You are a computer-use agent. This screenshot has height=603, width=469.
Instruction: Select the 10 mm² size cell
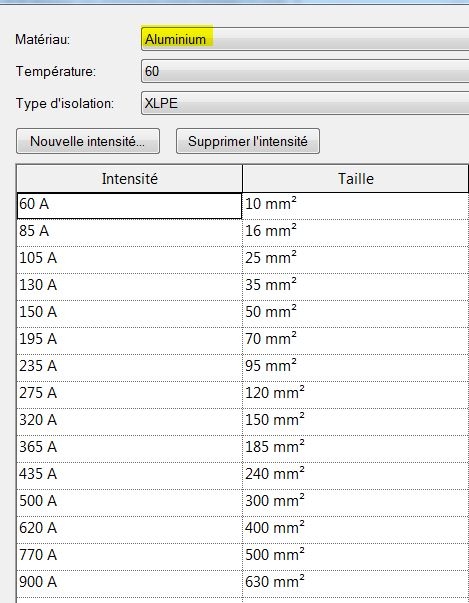356,206
